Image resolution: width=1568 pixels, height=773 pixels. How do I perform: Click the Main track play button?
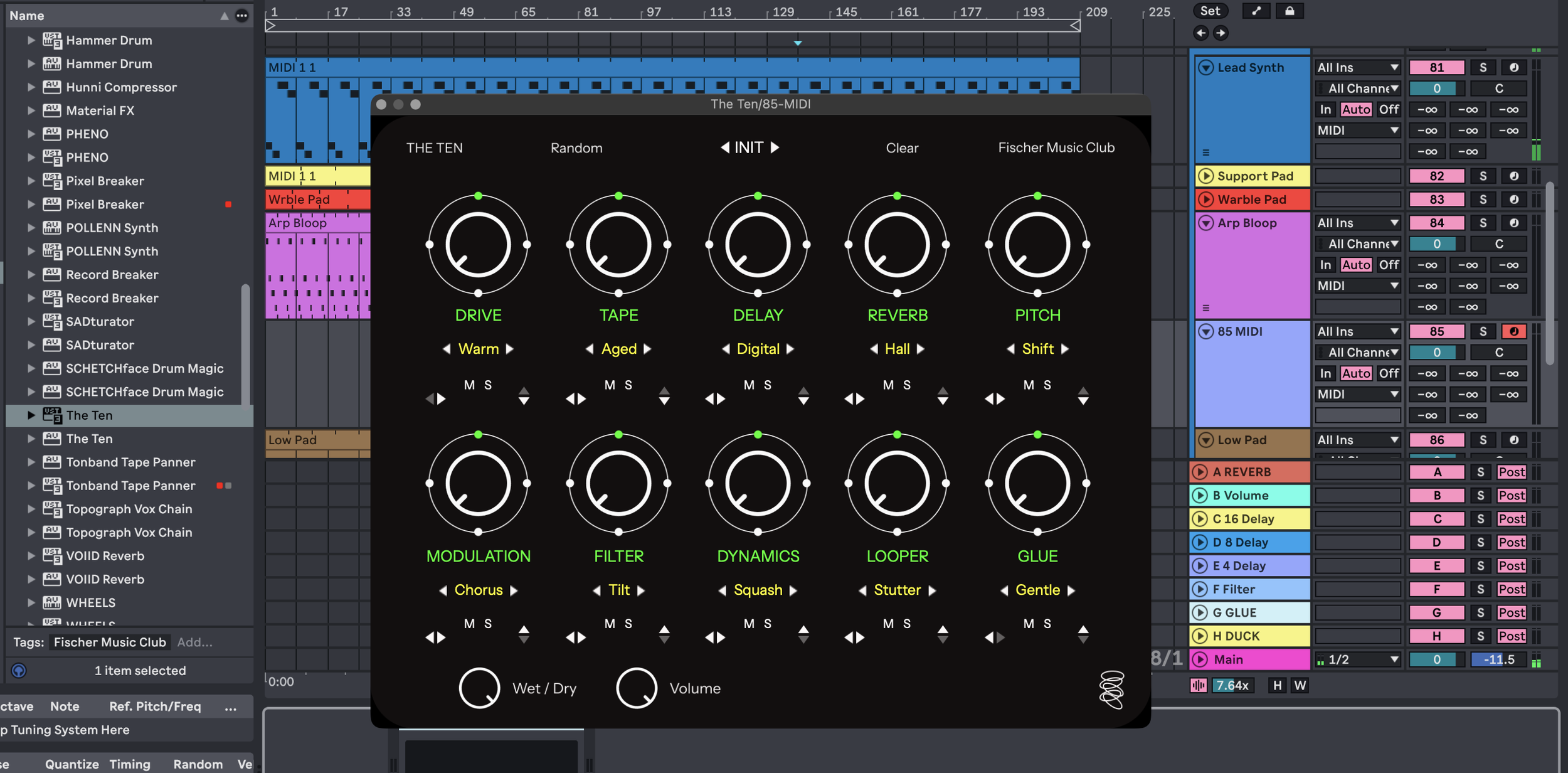pyautogui.click(x=1200, y=659)
